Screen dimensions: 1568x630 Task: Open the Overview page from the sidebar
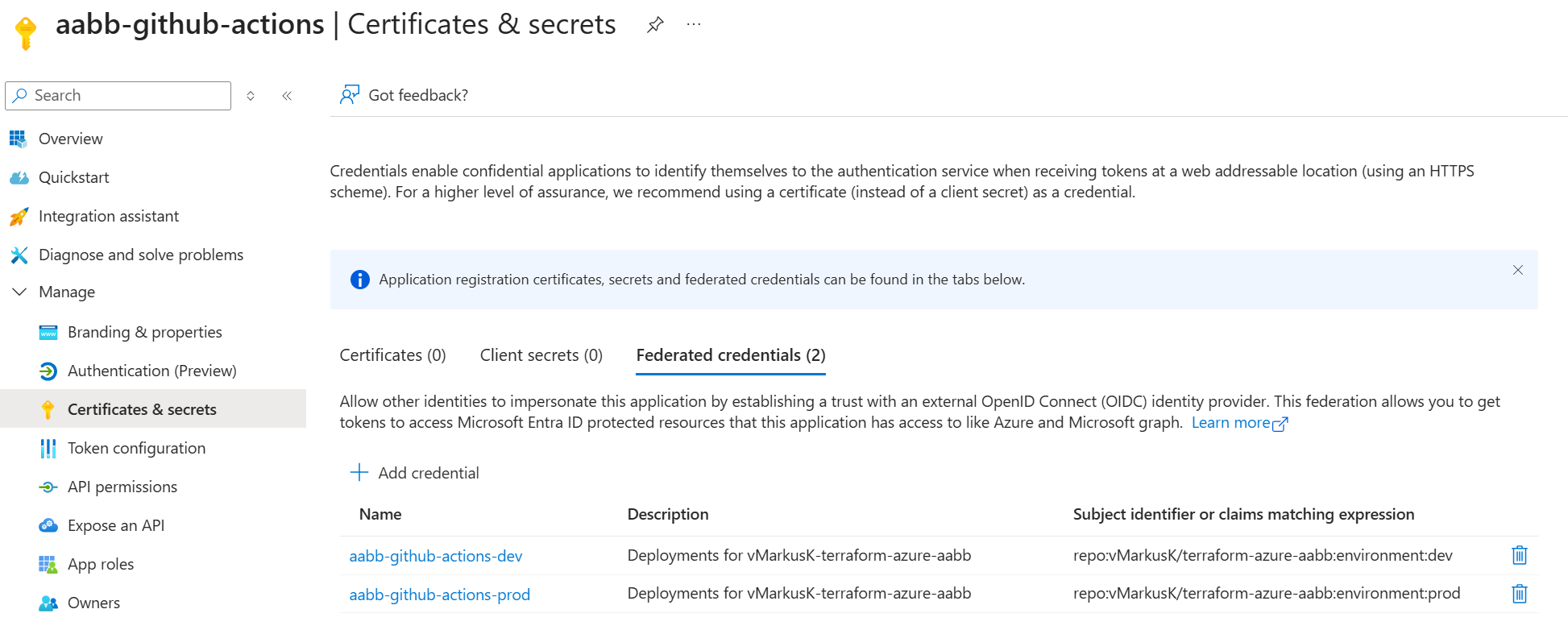point(70,139)
